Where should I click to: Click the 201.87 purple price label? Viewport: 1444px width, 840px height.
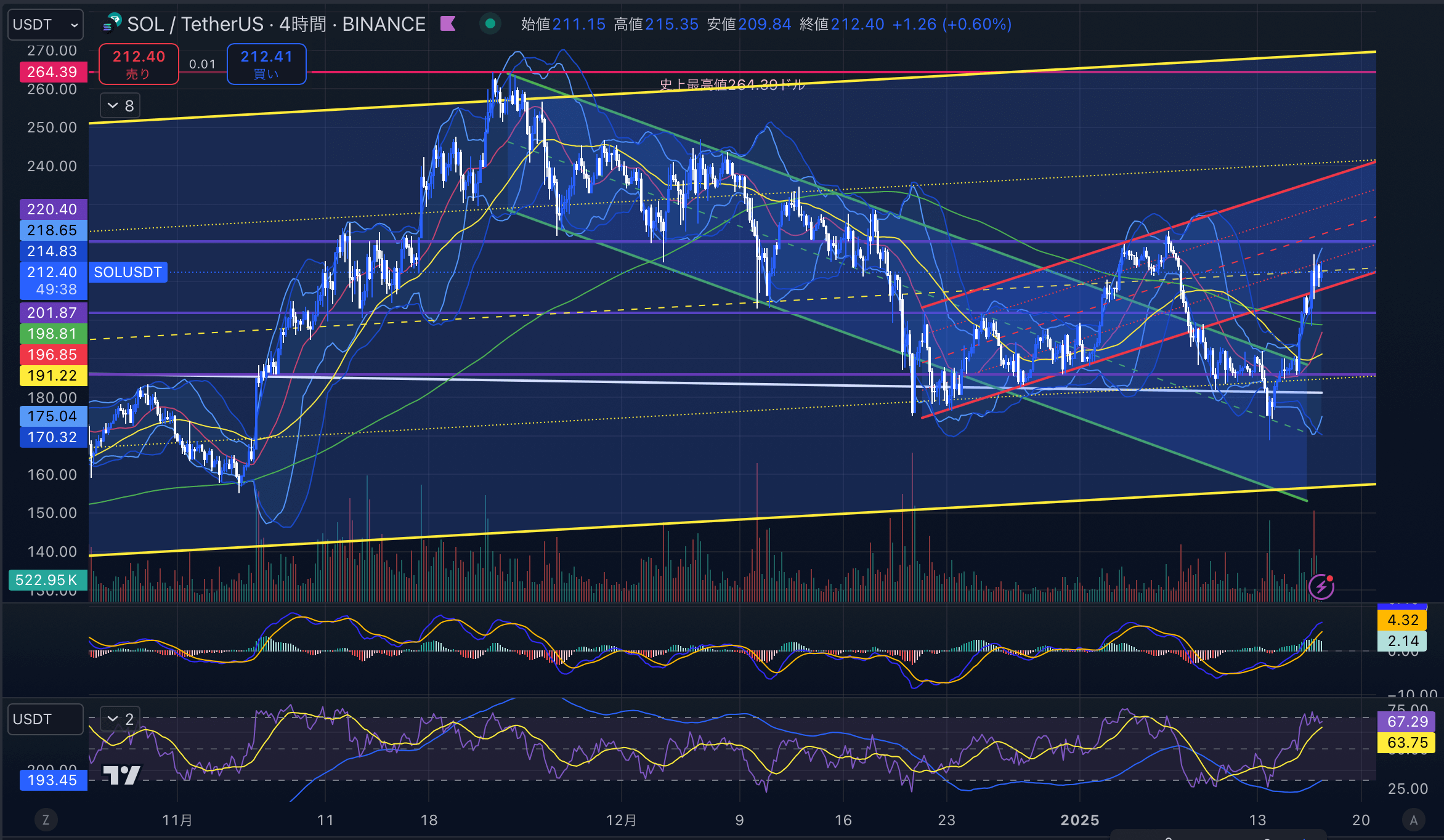click(x=53, y=313)
